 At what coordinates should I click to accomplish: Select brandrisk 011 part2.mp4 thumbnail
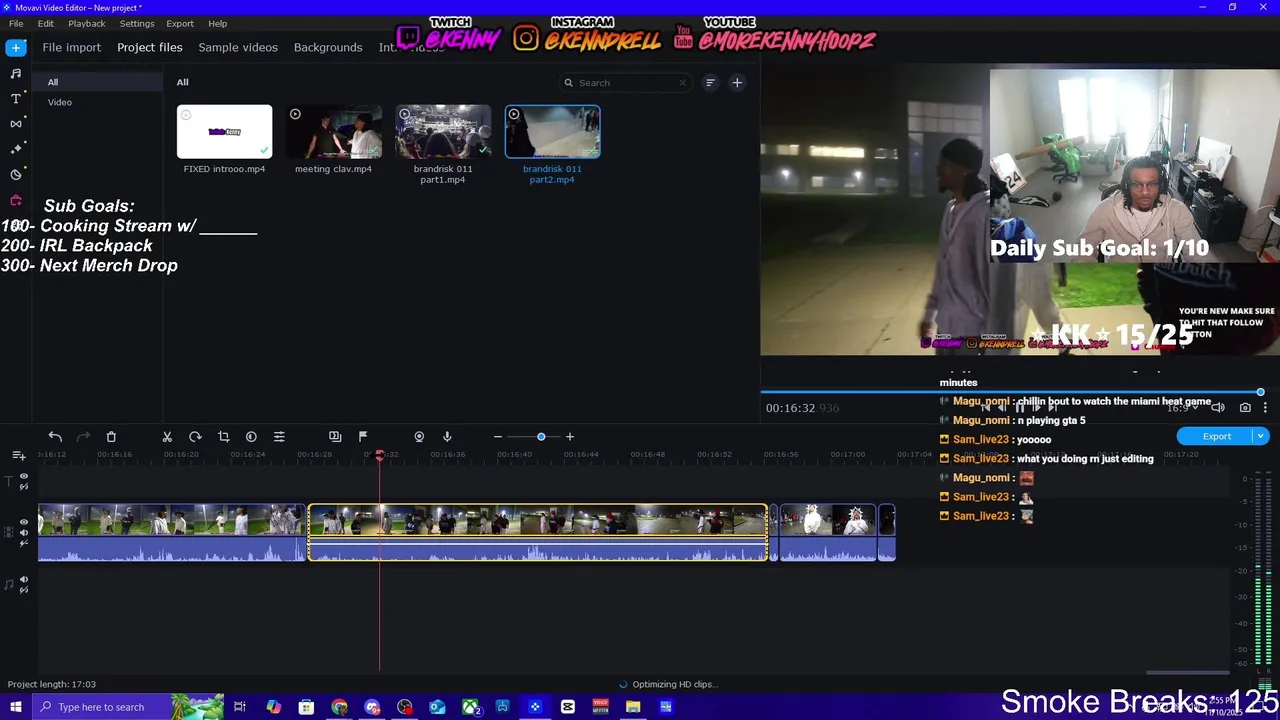[x=552, y=131]
